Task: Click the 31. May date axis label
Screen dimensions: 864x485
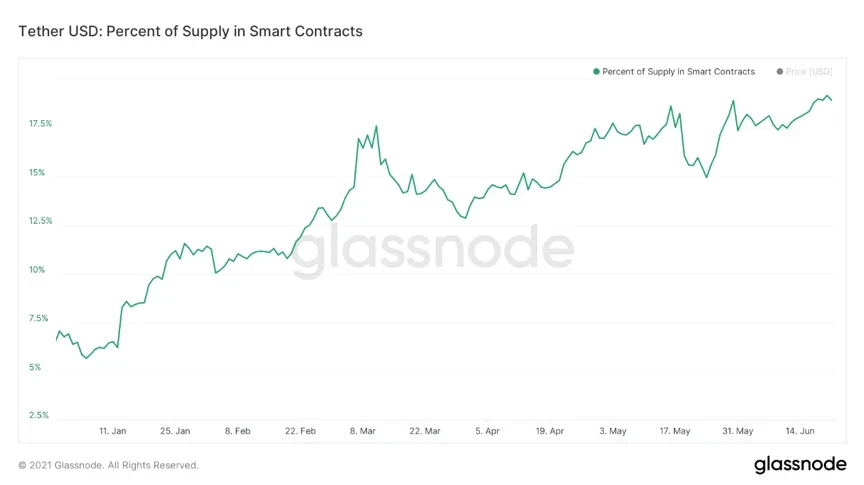Action: (738, 431)
